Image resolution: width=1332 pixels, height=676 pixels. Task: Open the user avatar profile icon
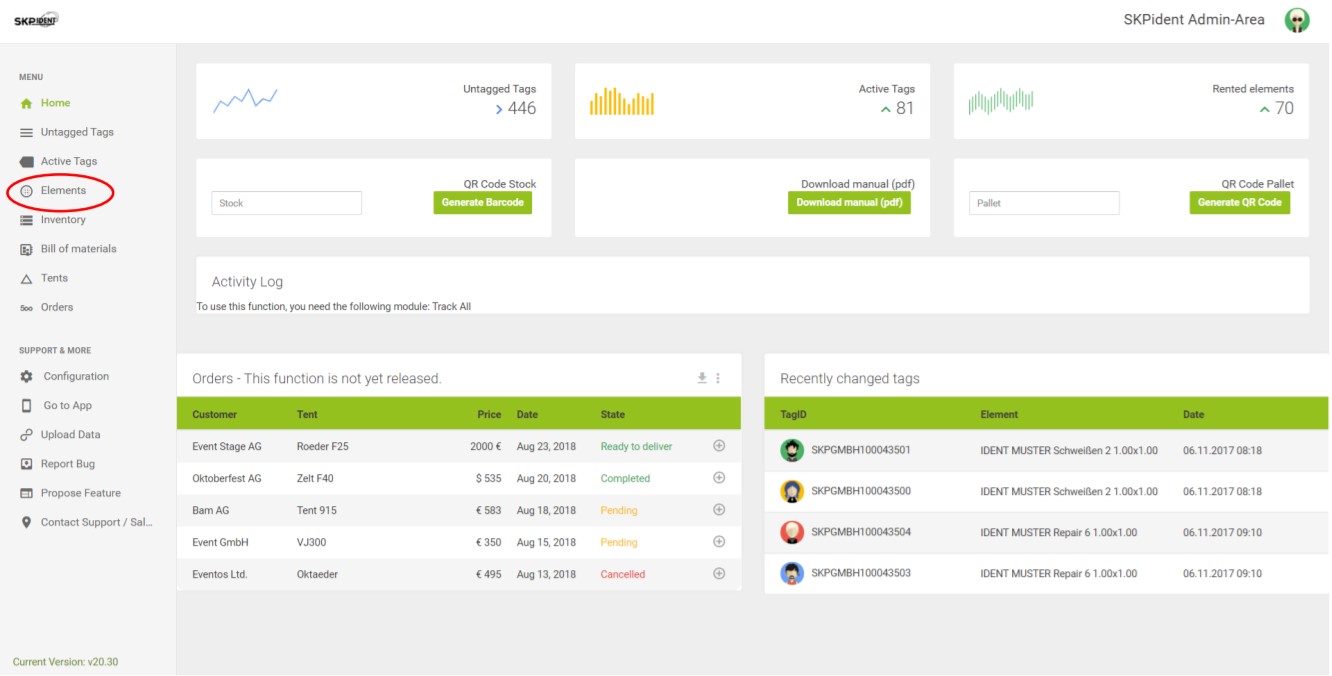(x=1297, y=20)
